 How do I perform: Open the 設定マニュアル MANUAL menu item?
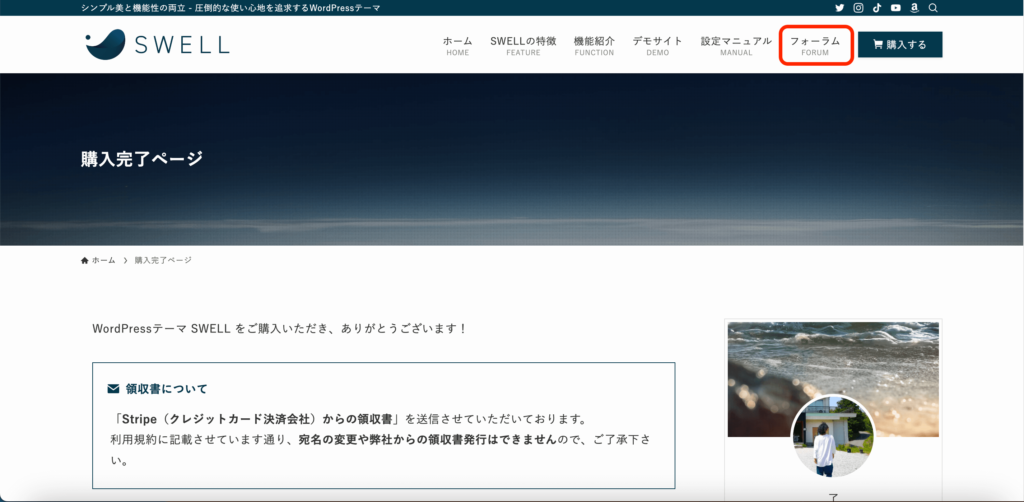[736, 46]
